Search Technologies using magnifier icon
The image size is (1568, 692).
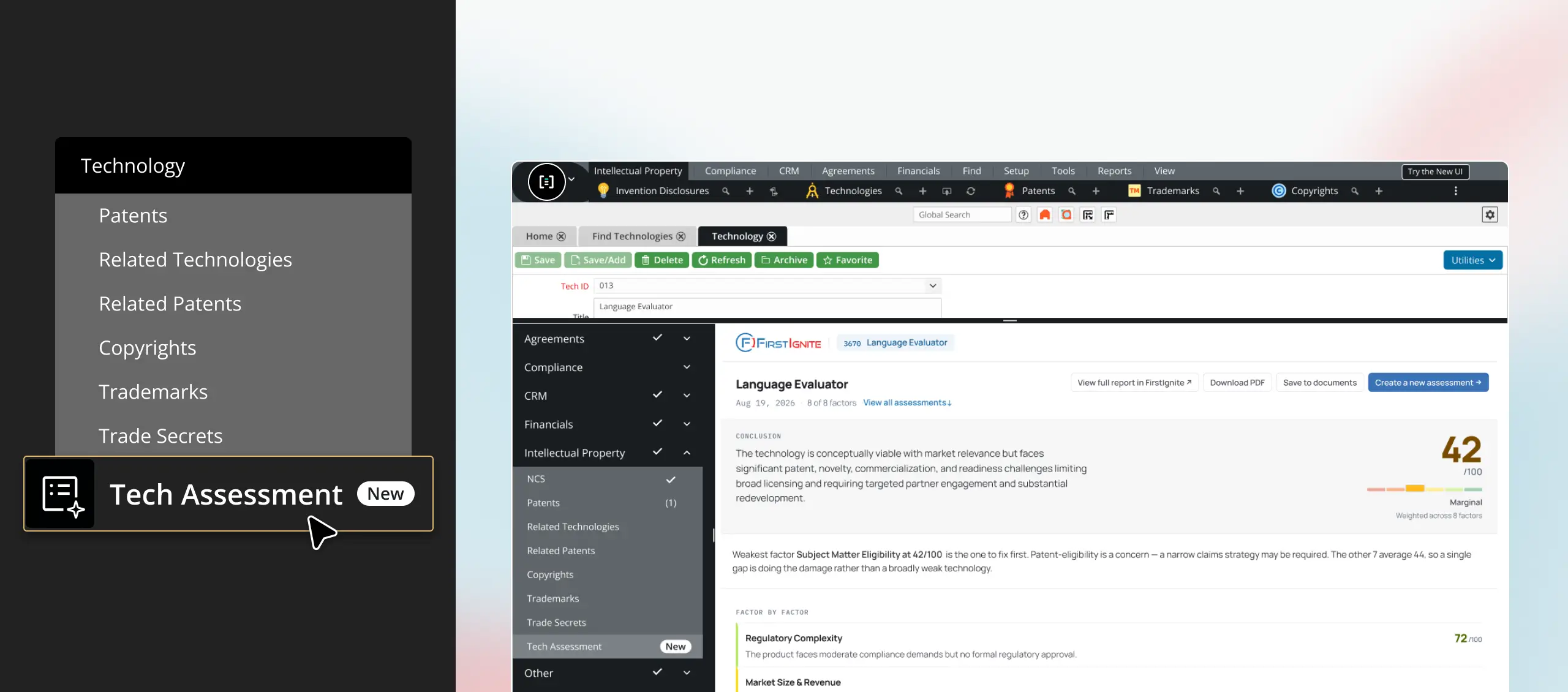(899, 191)
